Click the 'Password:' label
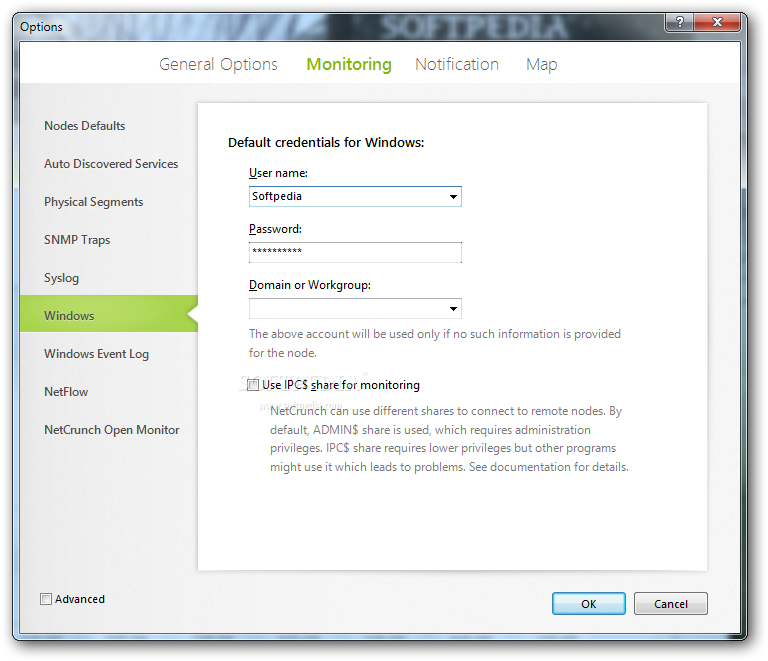The height and width of the screenshot is (661, 768). pyautogui.click(x=275, y=229)
